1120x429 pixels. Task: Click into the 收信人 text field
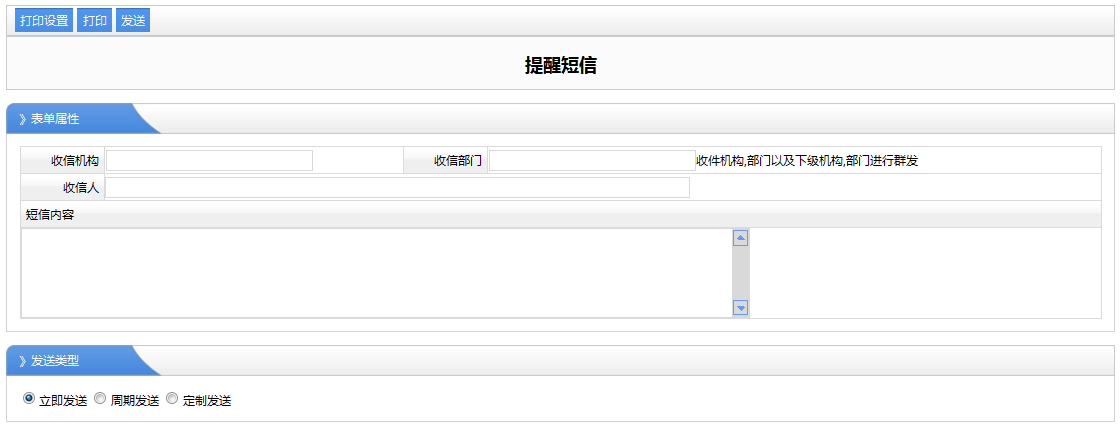pos(397,188)
